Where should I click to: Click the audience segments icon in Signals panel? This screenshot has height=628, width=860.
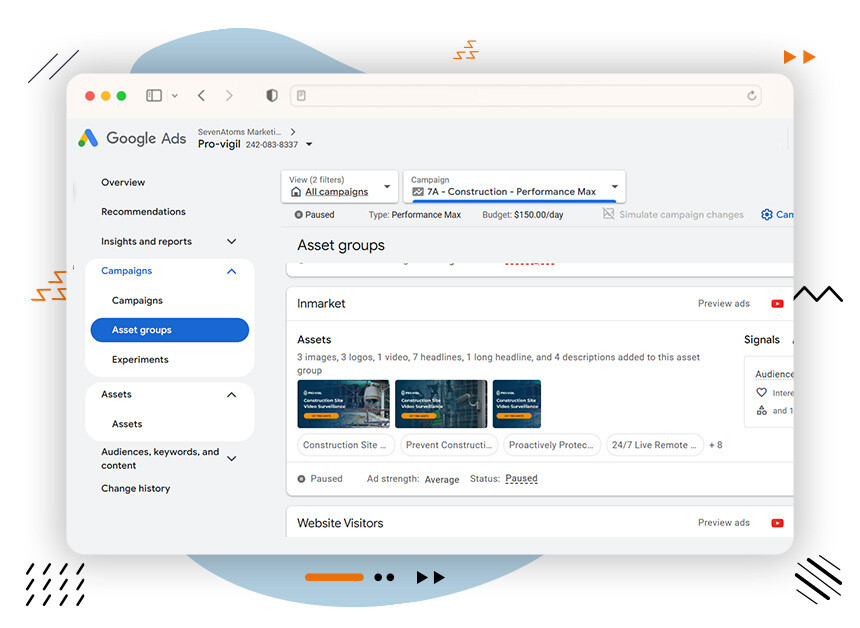pyautogui.click(x=760, y=412)
